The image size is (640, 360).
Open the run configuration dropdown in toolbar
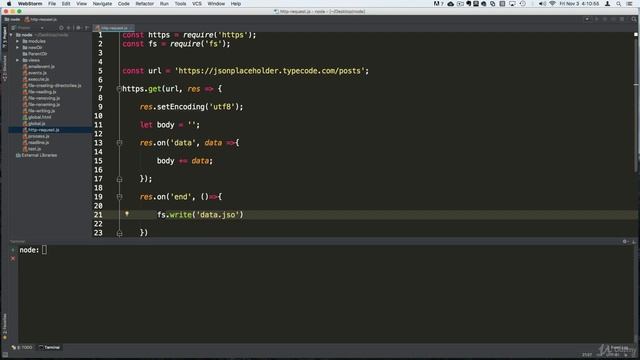(x=587, y=19)
